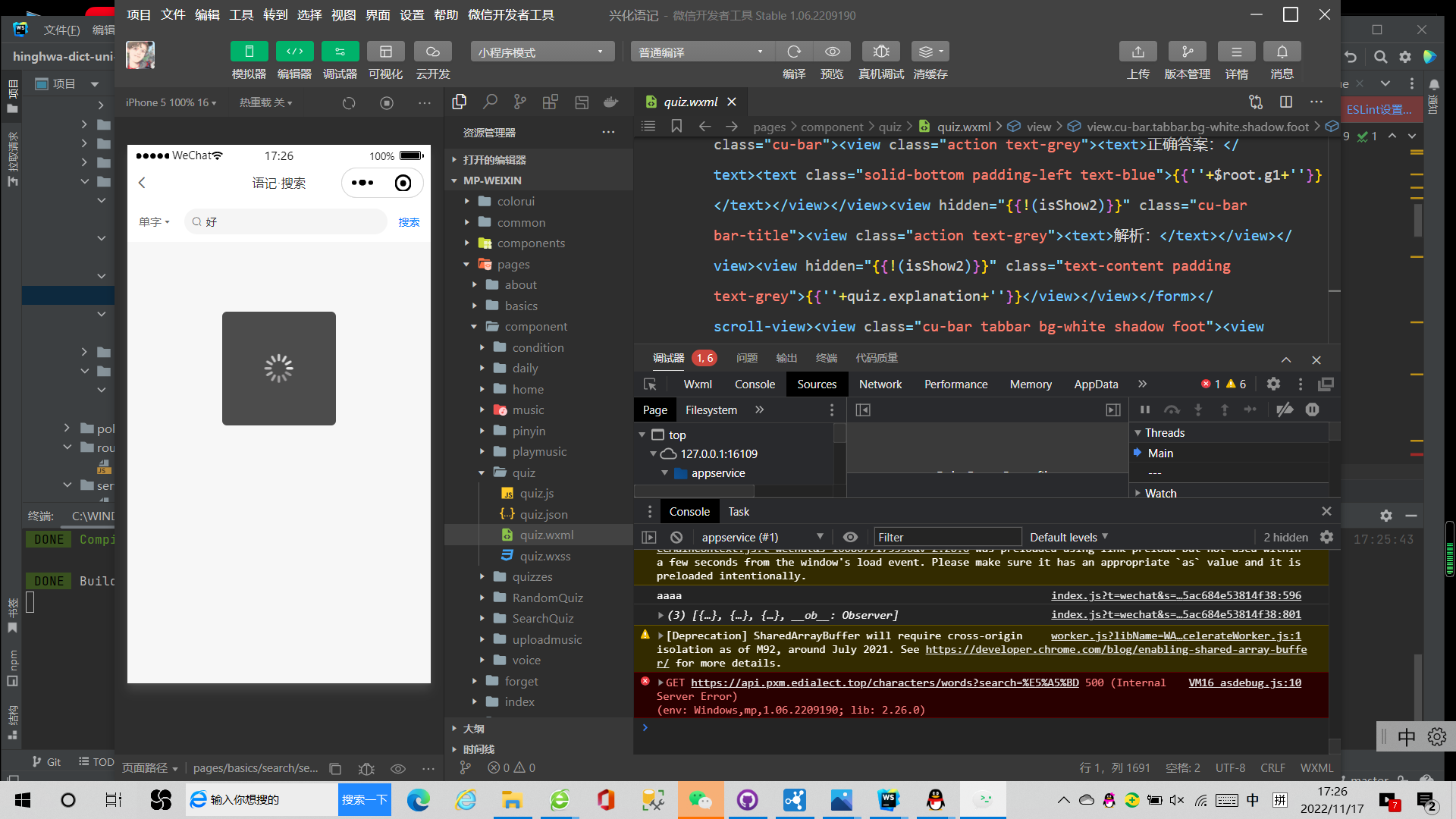Toggle the eye icon beside the appservice selector
Screen dimensions: 1456x819
[850, 537]
